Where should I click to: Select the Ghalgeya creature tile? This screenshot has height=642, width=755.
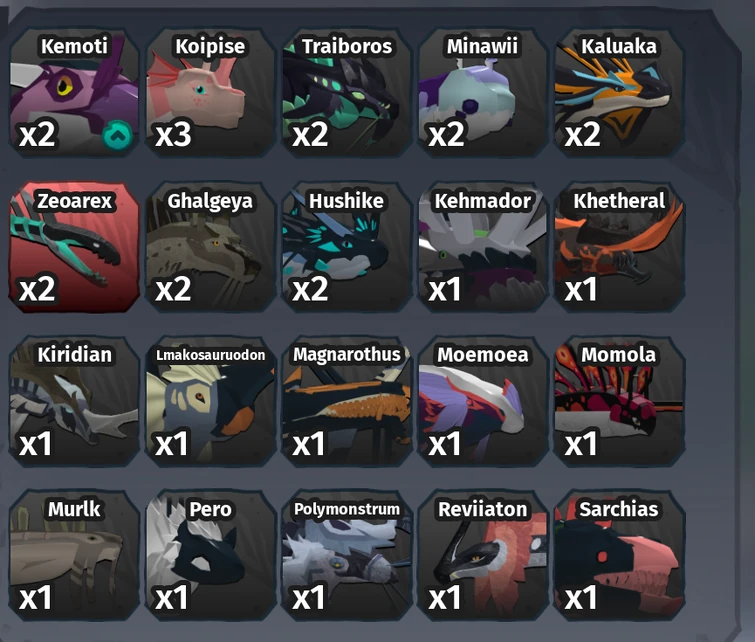[x=210, y=247]
